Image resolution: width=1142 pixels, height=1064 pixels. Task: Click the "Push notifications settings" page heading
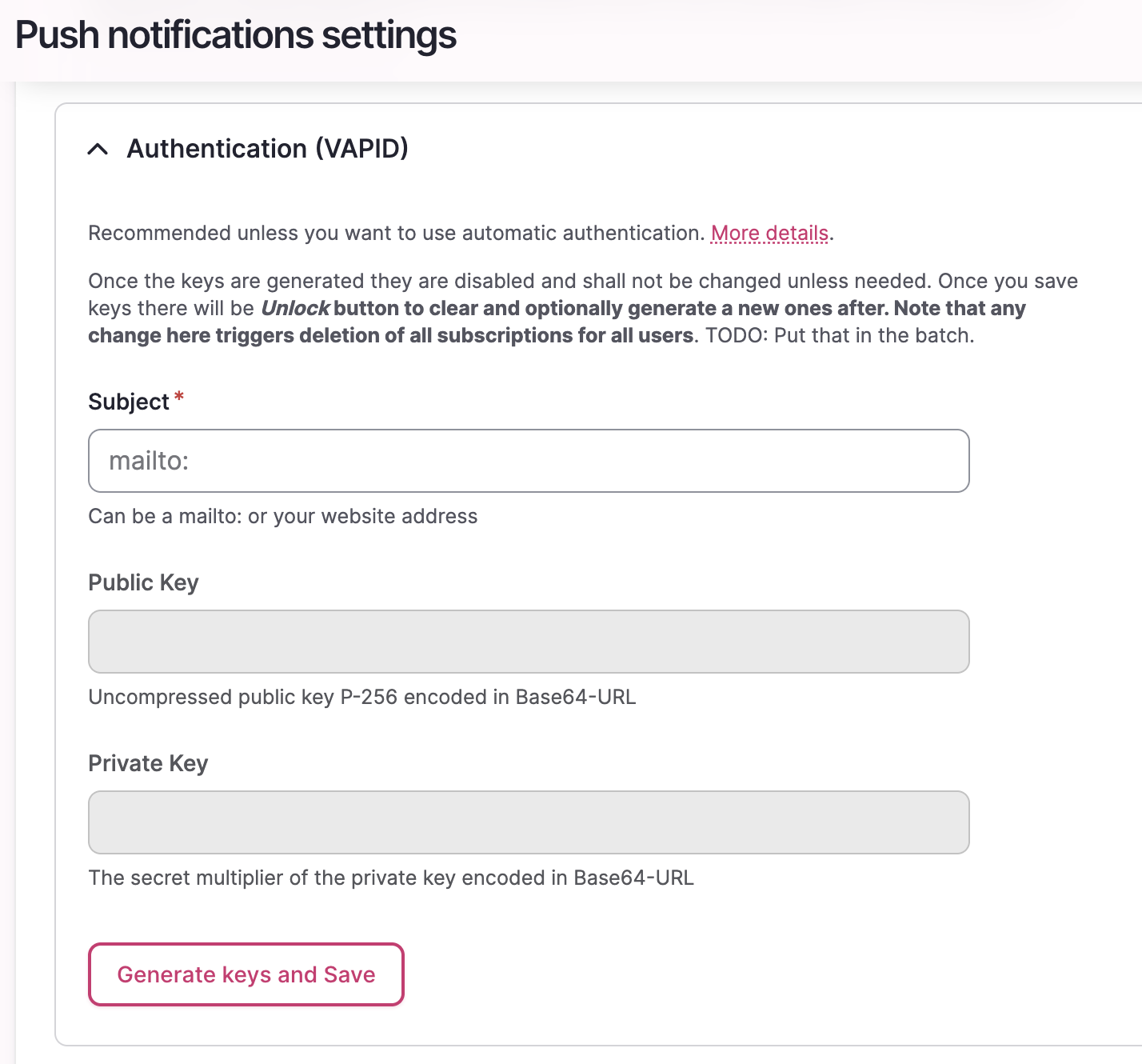(x=236, y=35)
